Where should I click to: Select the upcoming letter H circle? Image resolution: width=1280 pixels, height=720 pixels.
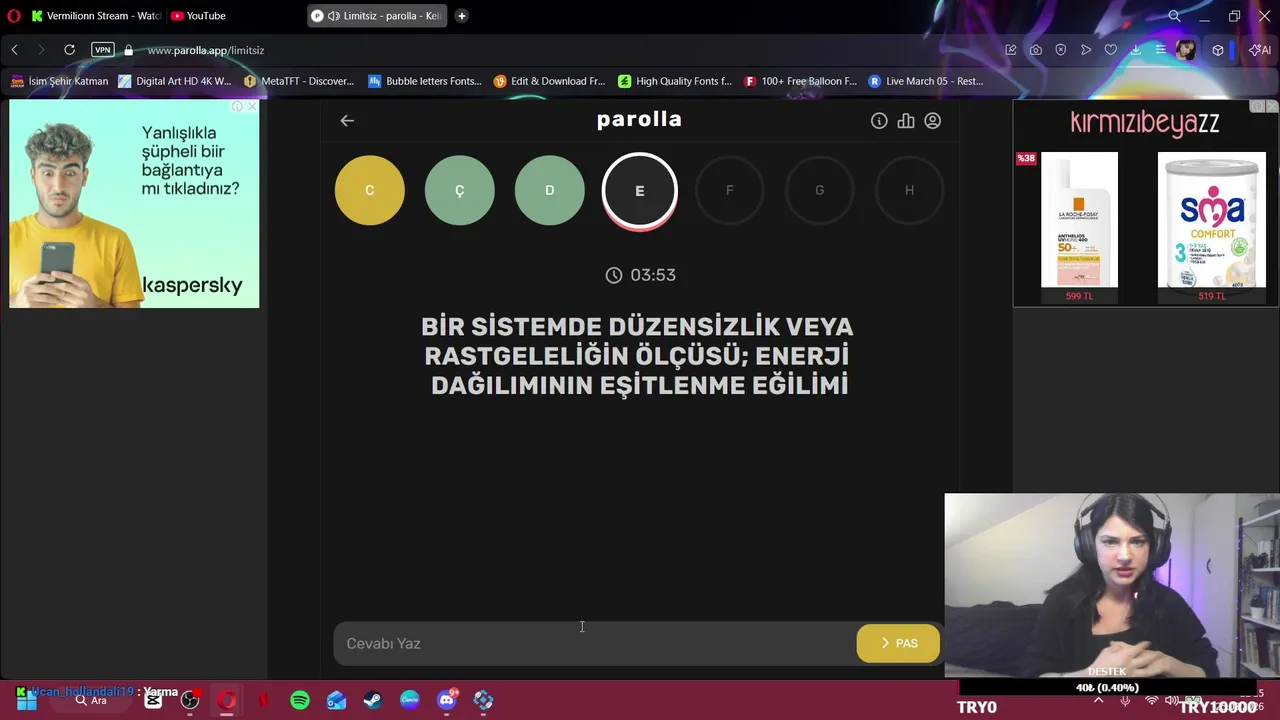coord(909,190)
